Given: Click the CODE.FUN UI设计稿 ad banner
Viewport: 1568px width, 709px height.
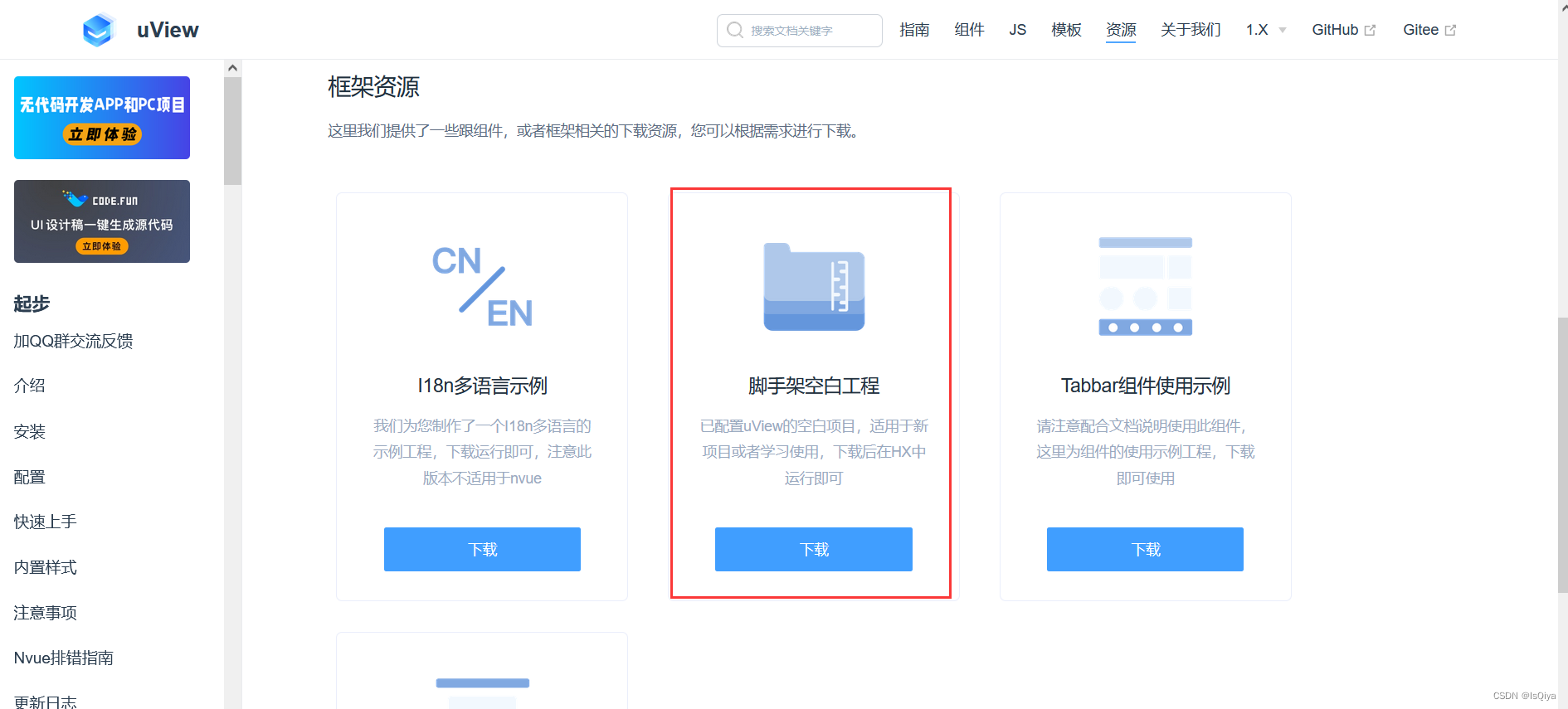Looking at the screenshot, I should tap(102, 221).
